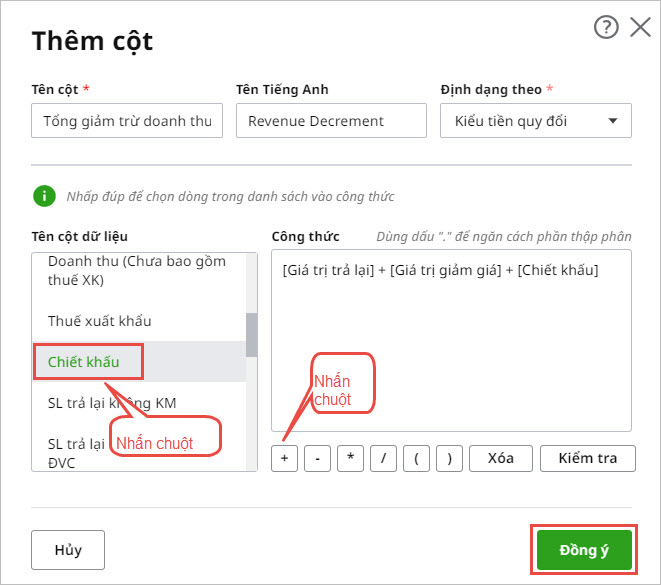Close the Thêm cột dialog
This screenshot has width=661, height=585.
point(640,28)
